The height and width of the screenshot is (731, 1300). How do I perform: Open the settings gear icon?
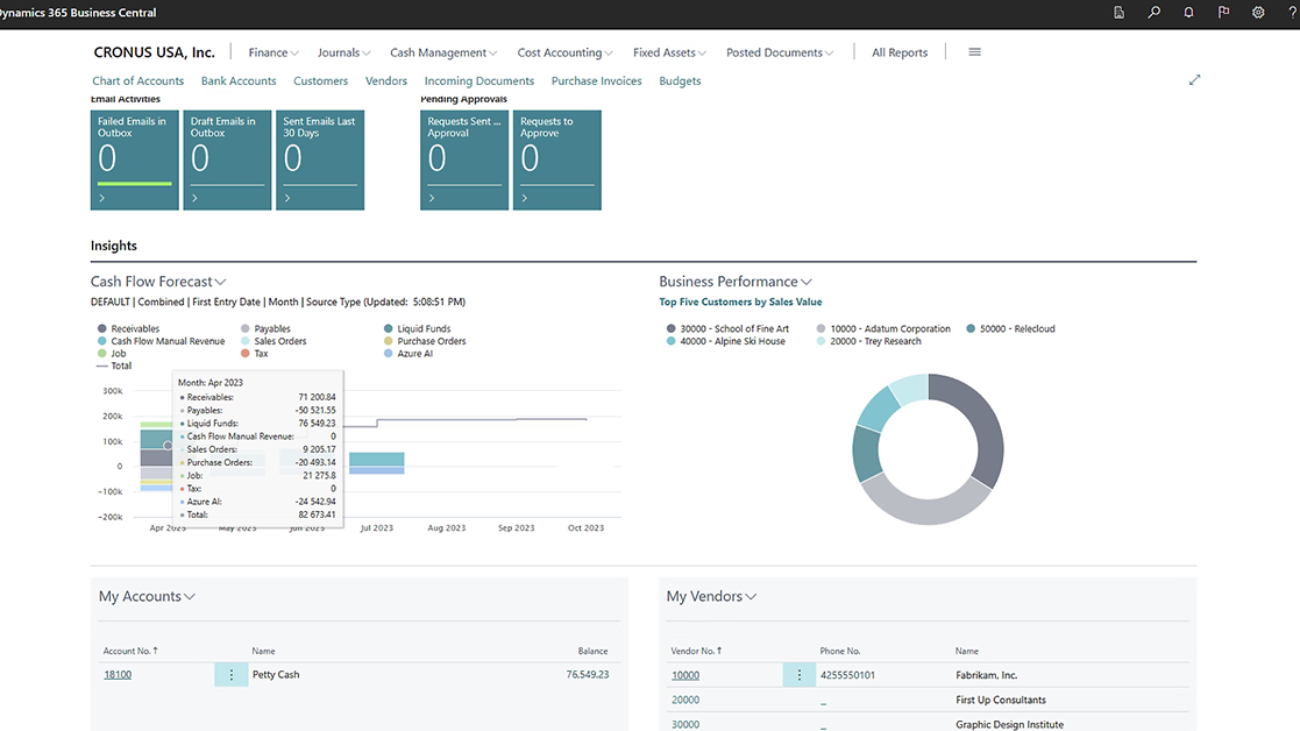point(1258,13)
